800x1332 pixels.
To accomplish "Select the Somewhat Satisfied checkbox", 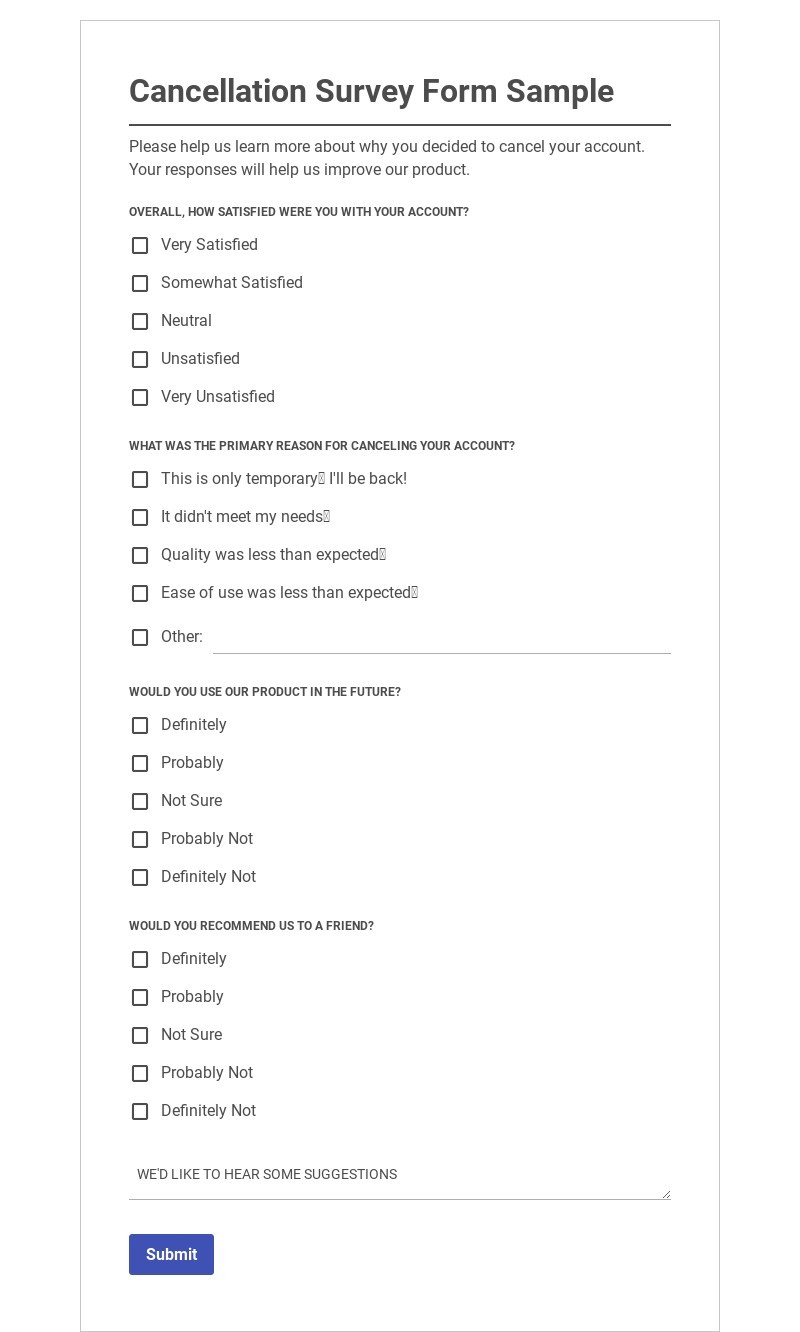I will coord(140,284).
